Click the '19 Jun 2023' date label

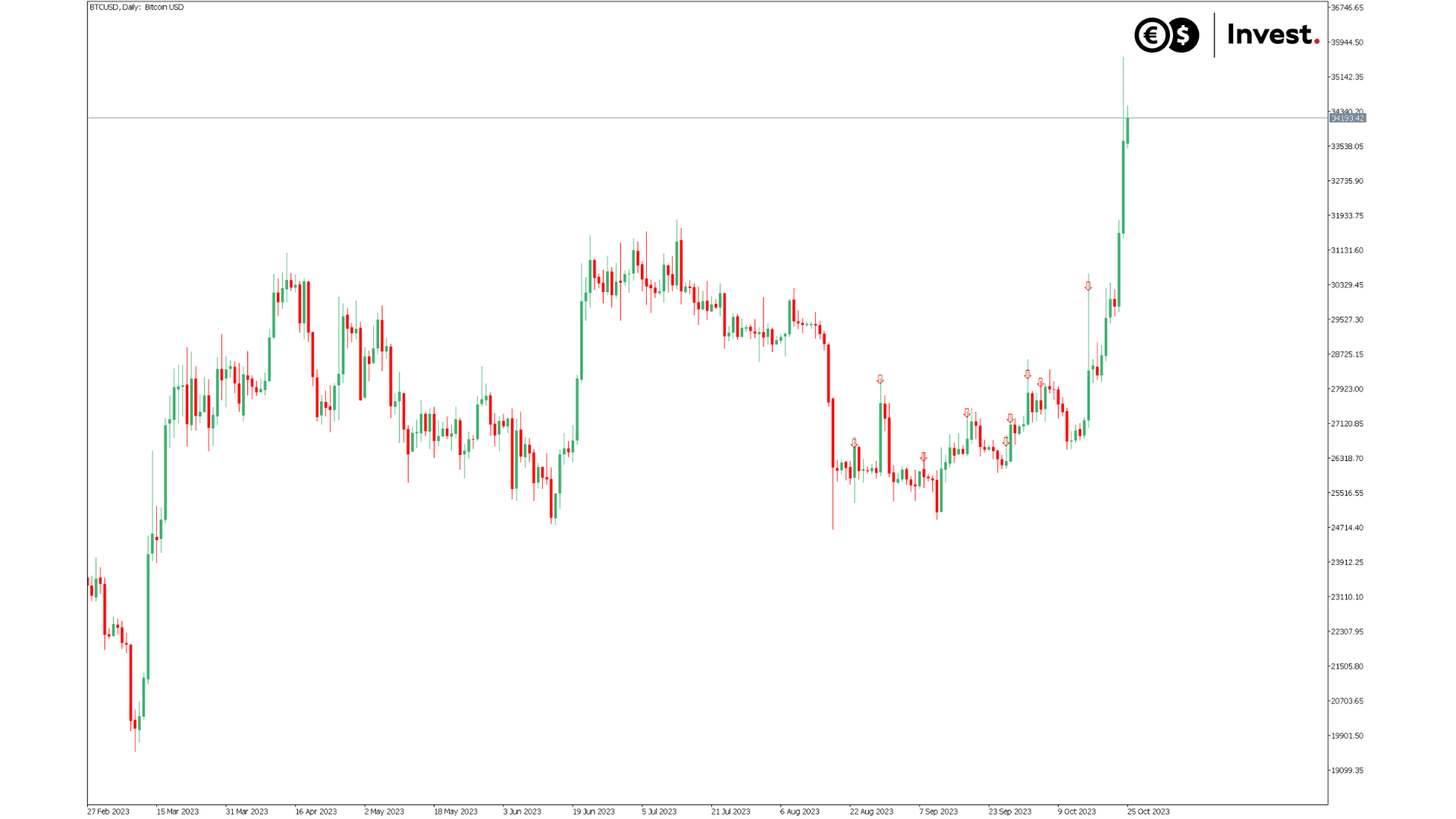pyautogui.click(x=594, y=811)
